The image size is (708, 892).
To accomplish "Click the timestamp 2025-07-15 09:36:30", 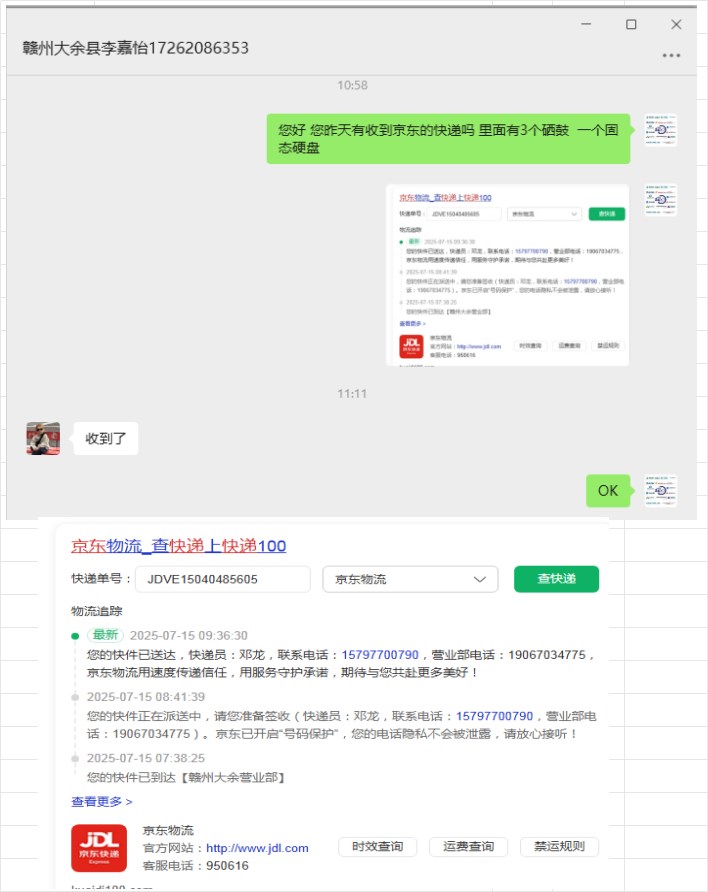I will click(x=189, y=635).
